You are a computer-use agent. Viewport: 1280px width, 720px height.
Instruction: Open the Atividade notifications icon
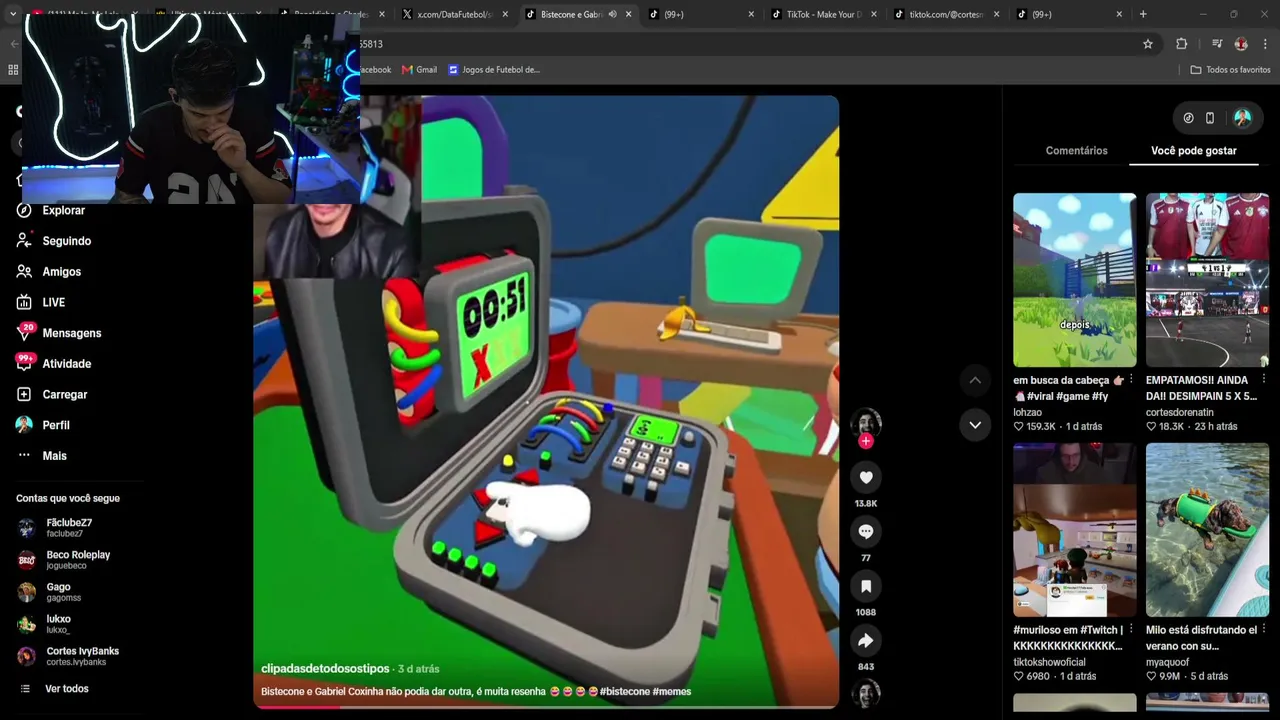point(24,363)
